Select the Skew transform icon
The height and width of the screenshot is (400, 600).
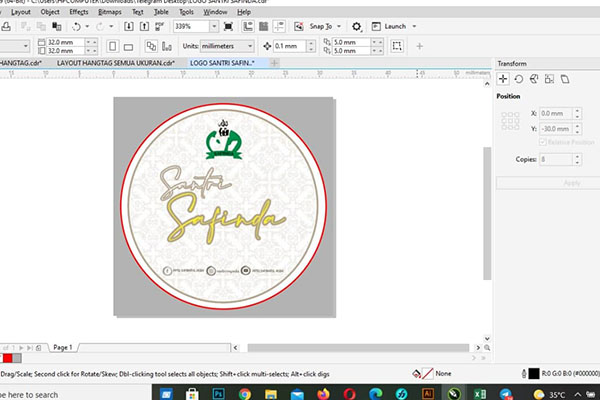pos(564,78)
